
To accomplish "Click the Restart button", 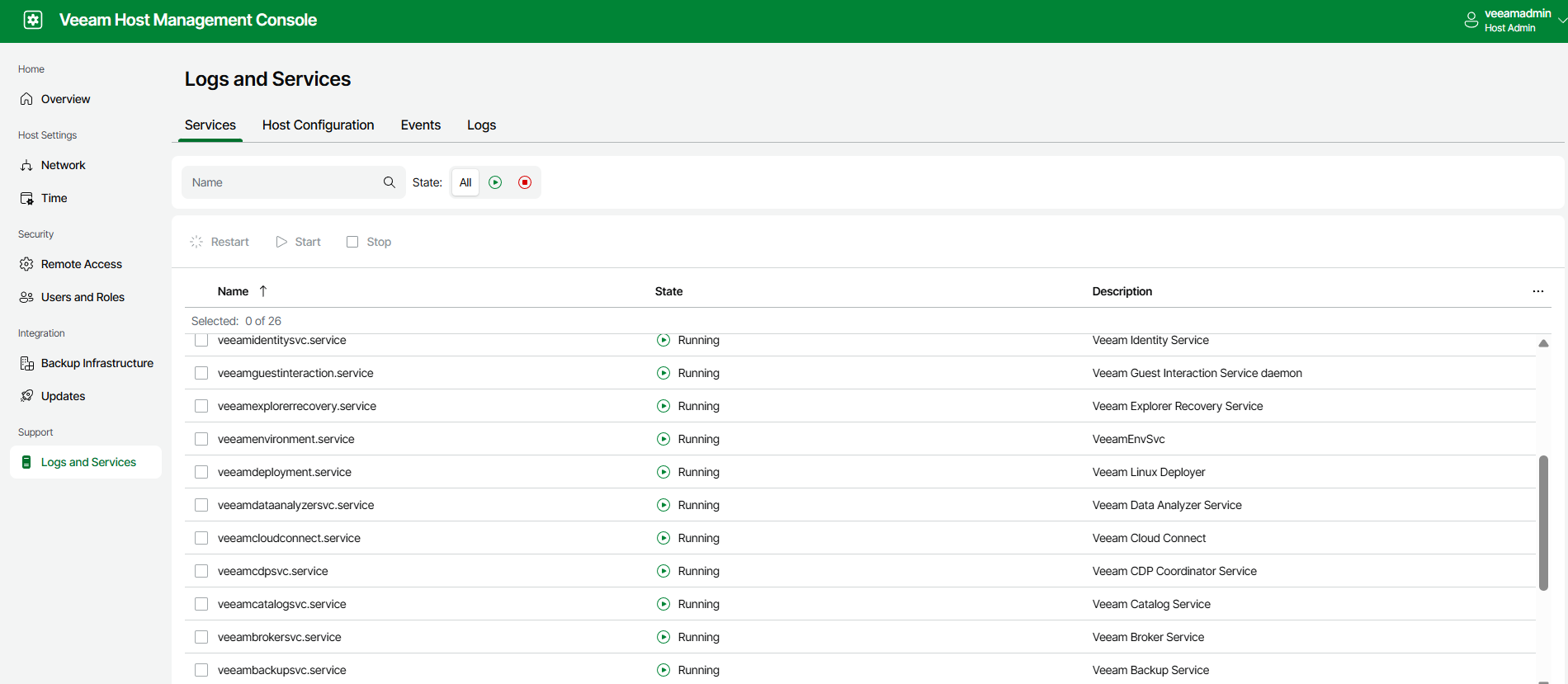I will point(220,242).
